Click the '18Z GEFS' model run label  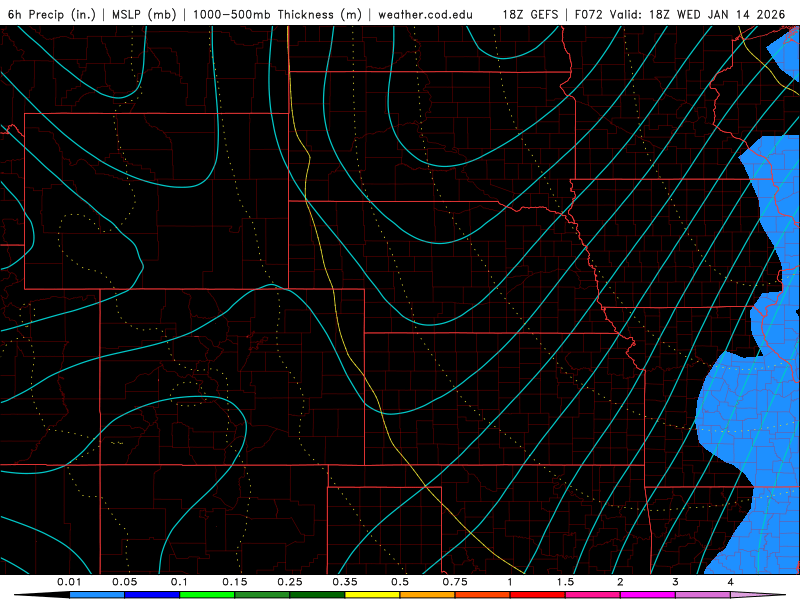pos(530,14)
